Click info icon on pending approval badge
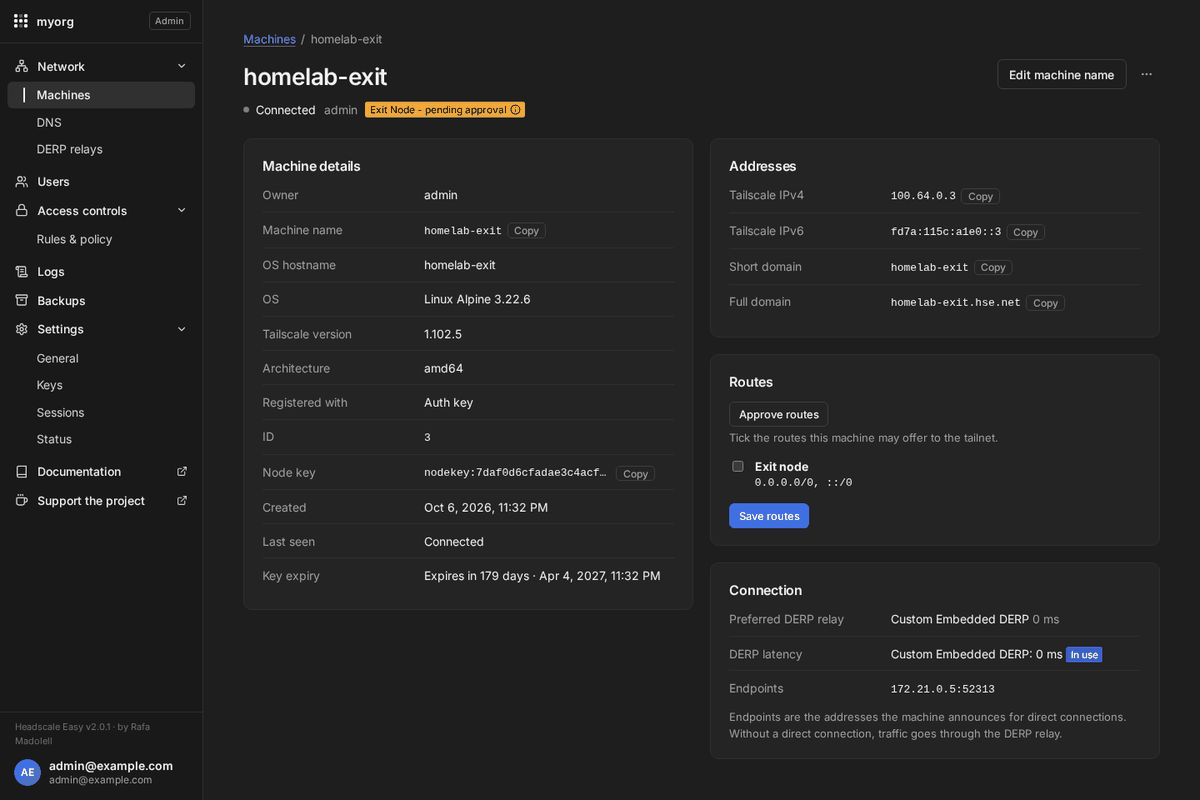This screenshot has height=800, width=1200. (515, 110)
